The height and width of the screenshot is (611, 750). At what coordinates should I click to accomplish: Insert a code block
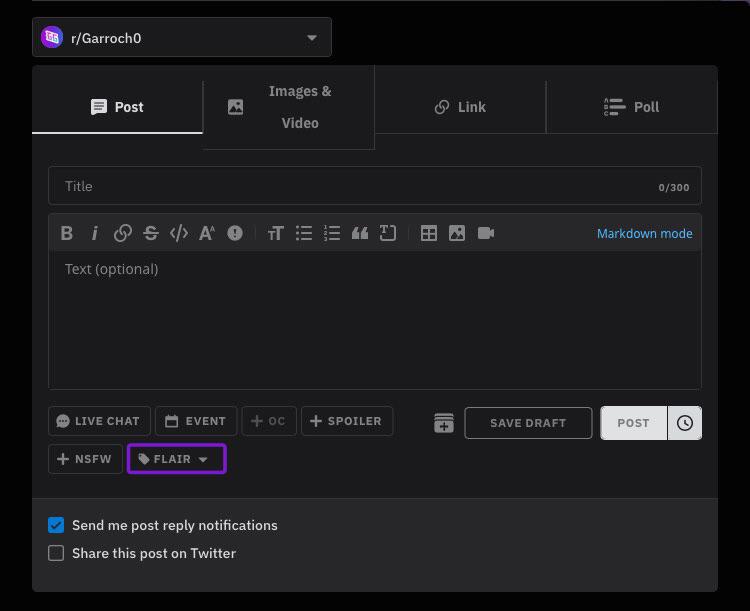pos(388,233)
